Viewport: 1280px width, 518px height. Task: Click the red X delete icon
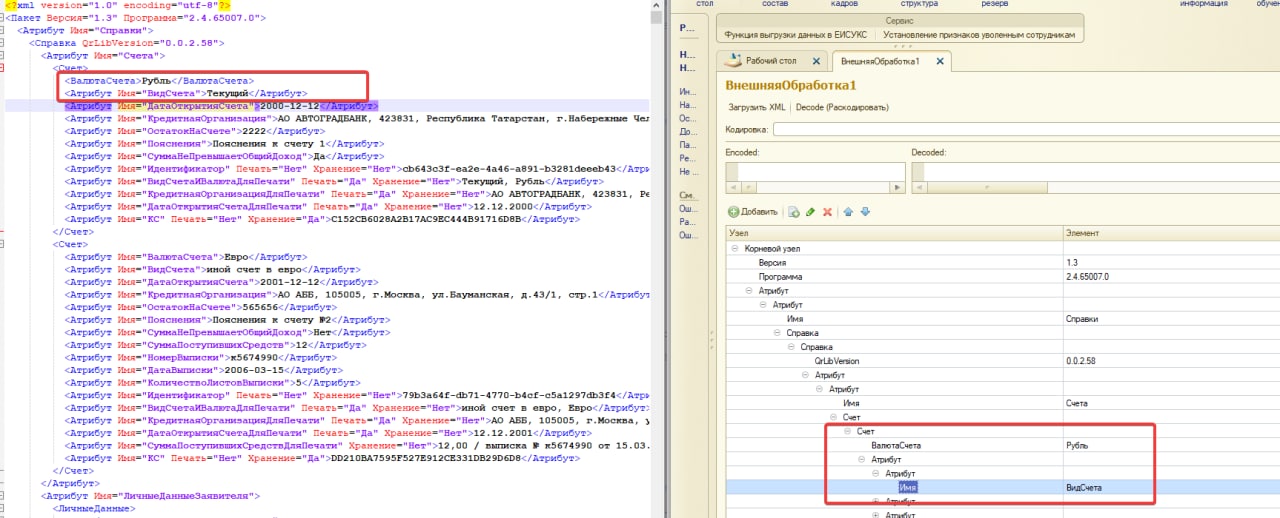827,212
